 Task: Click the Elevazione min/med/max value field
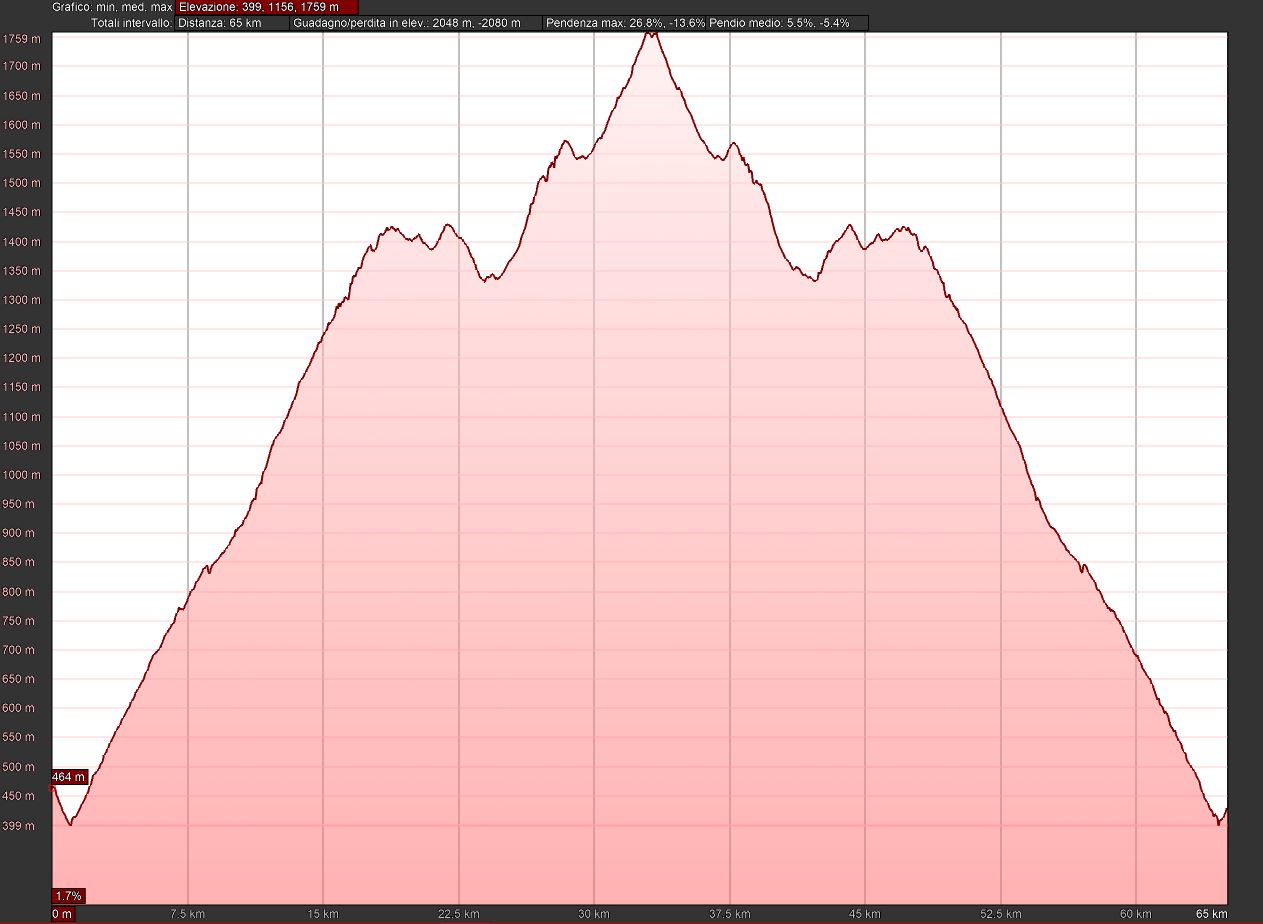pyautogui.click(x=266, y=7)
